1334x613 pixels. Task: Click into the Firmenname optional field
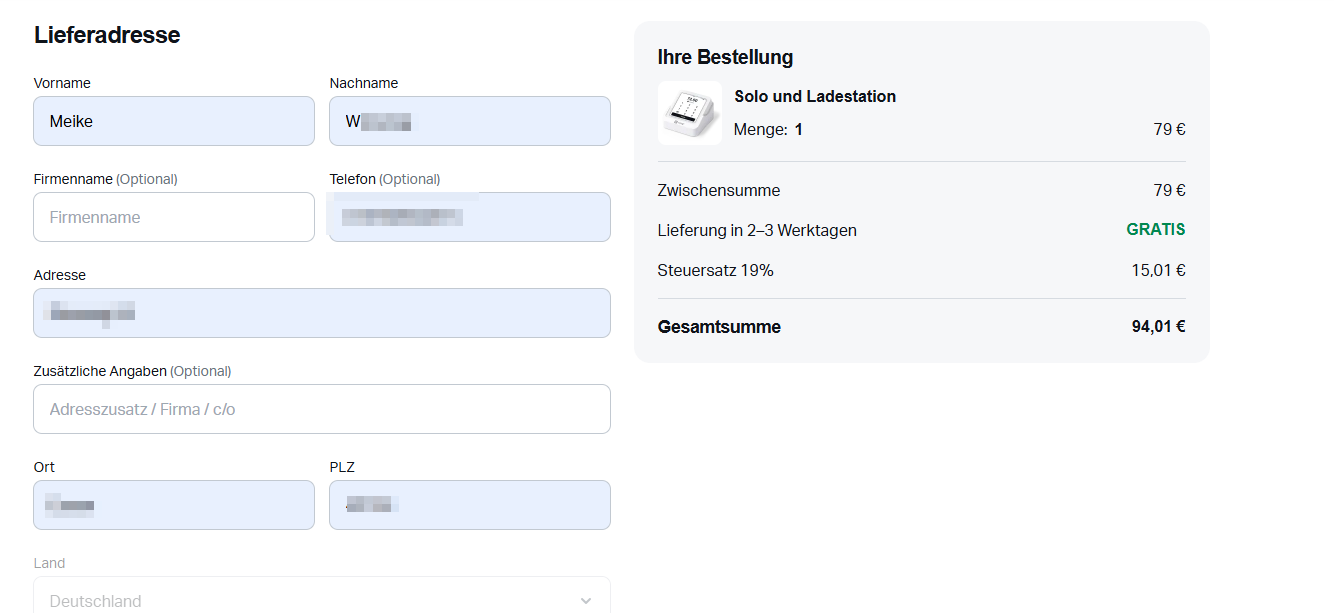click(174, 217)
